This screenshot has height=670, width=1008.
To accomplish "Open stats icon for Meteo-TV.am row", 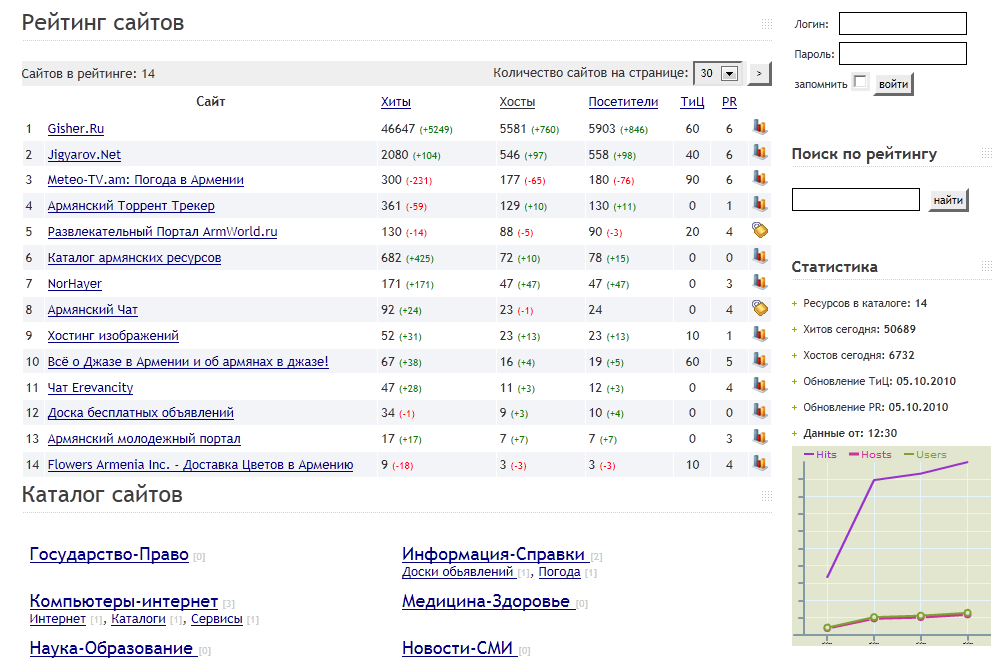I will (760, 179).
